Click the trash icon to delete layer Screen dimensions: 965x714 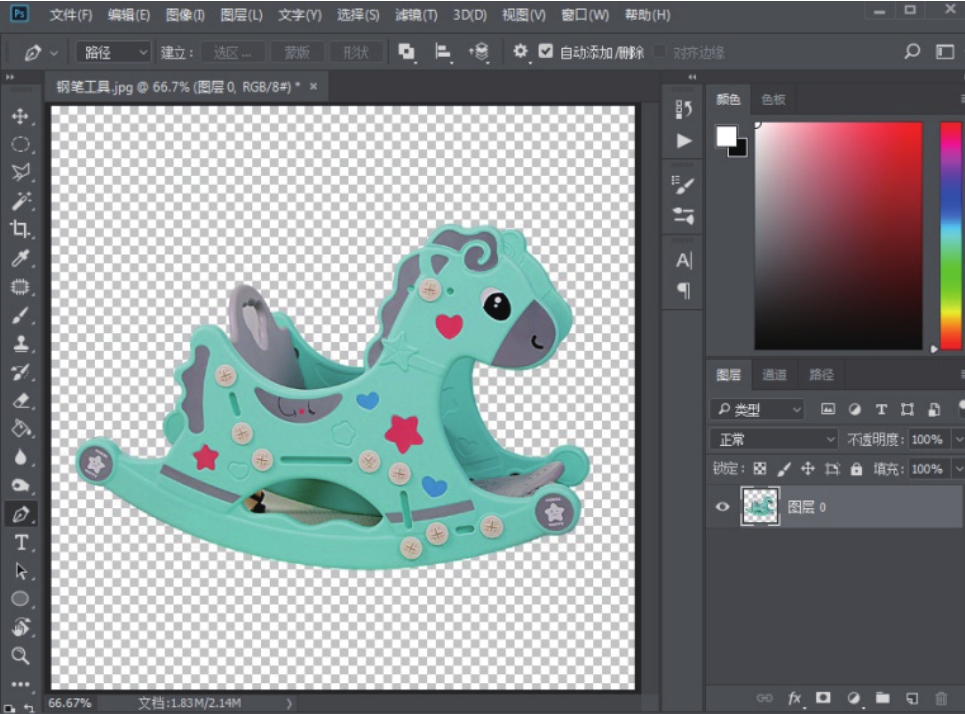pos(940,698)
